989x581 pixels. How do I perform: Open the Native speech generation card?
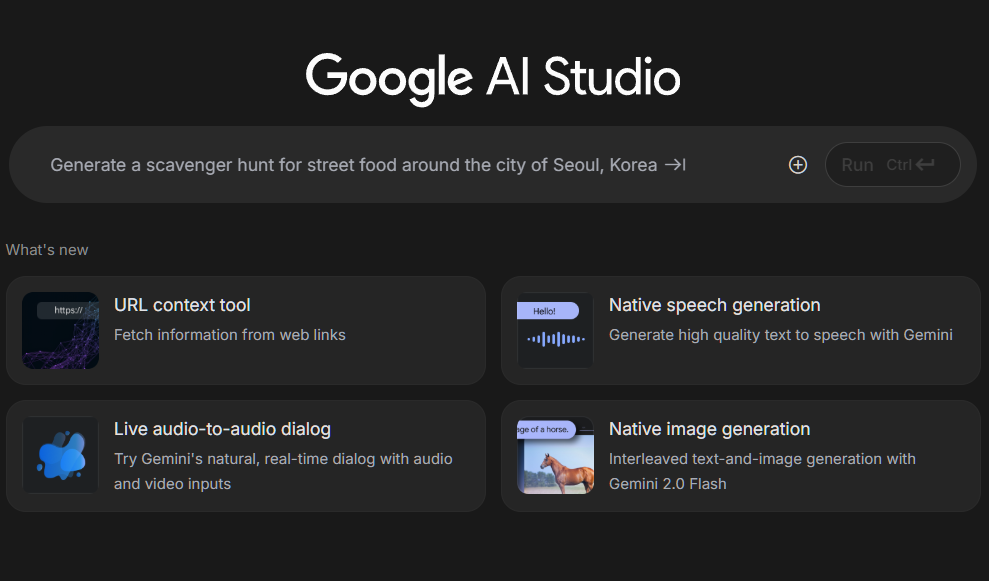pos(741,331)
